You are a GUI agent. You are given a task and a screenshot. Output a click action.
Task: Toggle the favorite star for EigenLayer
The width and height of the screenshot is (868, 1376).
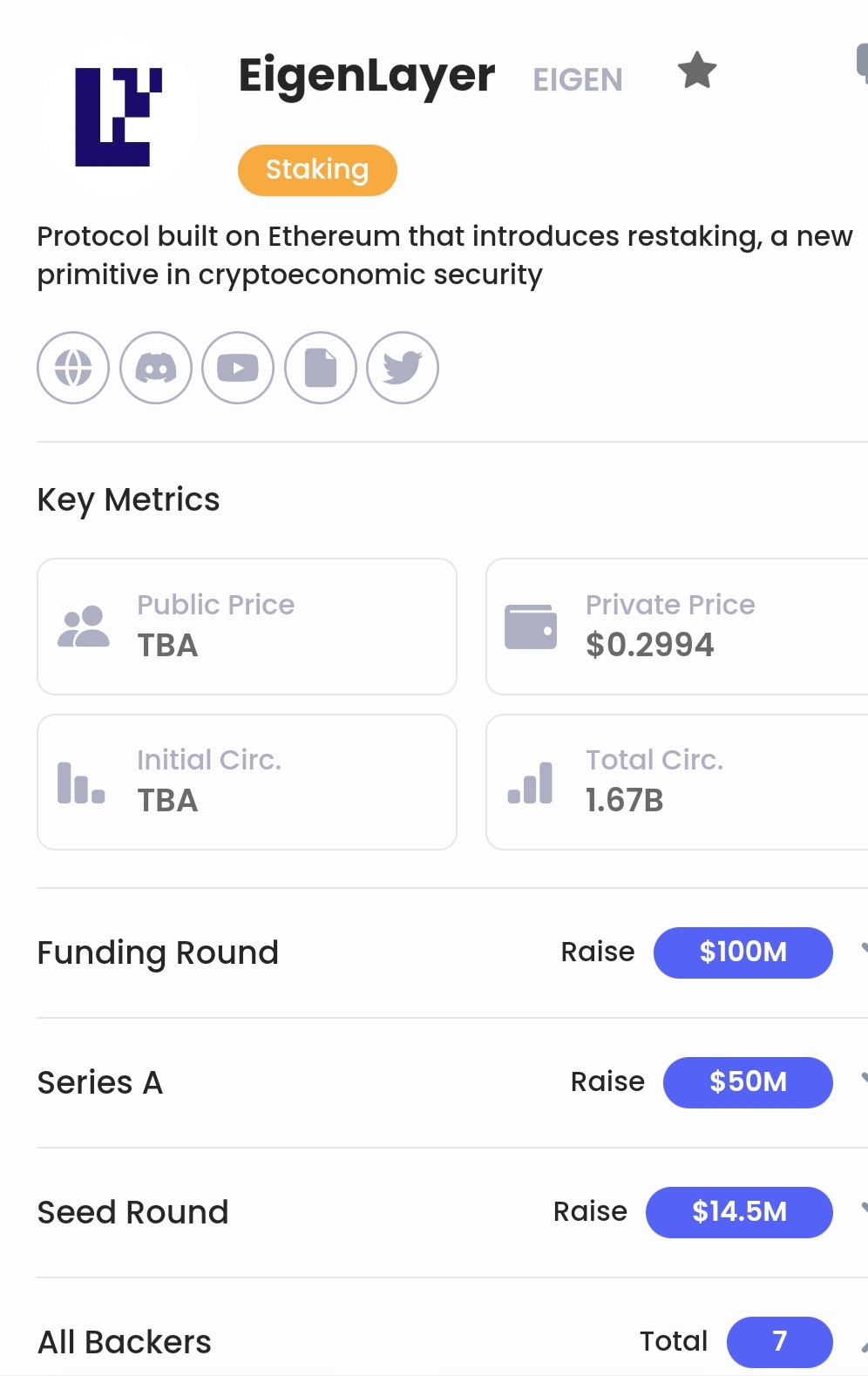(x=697, y=71)
